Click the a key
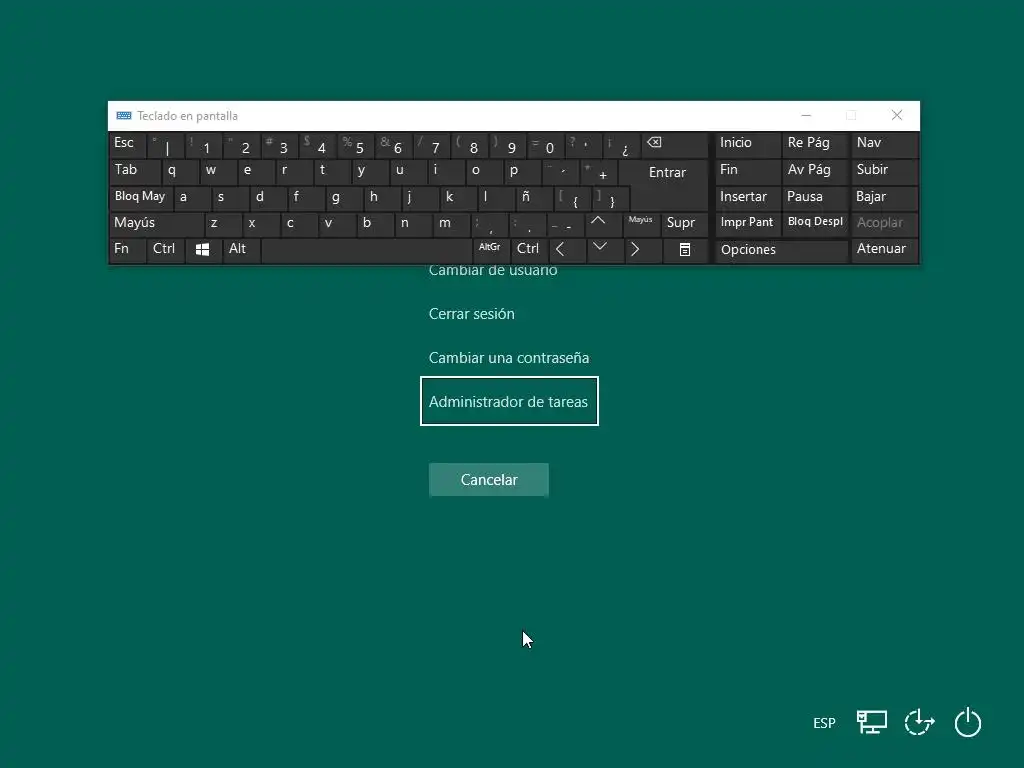1024x768 pixels. (x=192, y=197)
